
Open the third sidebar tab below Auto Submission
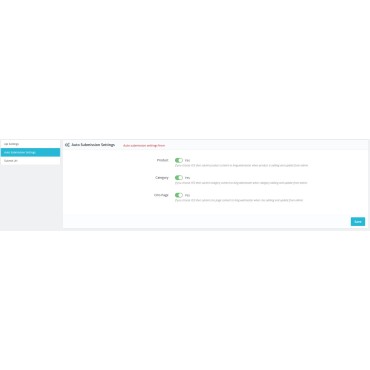(x=30, y=161)
